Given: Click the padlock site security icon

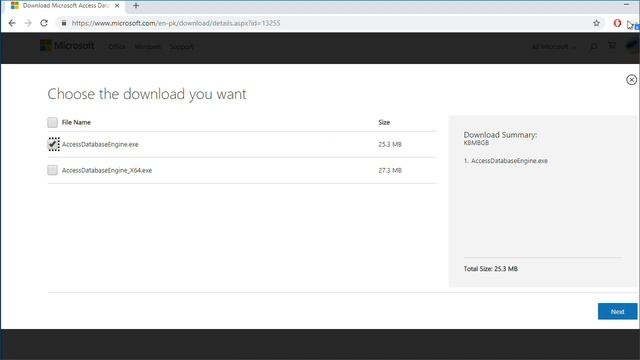Looking at the screenshot, I should click(64, 23).
